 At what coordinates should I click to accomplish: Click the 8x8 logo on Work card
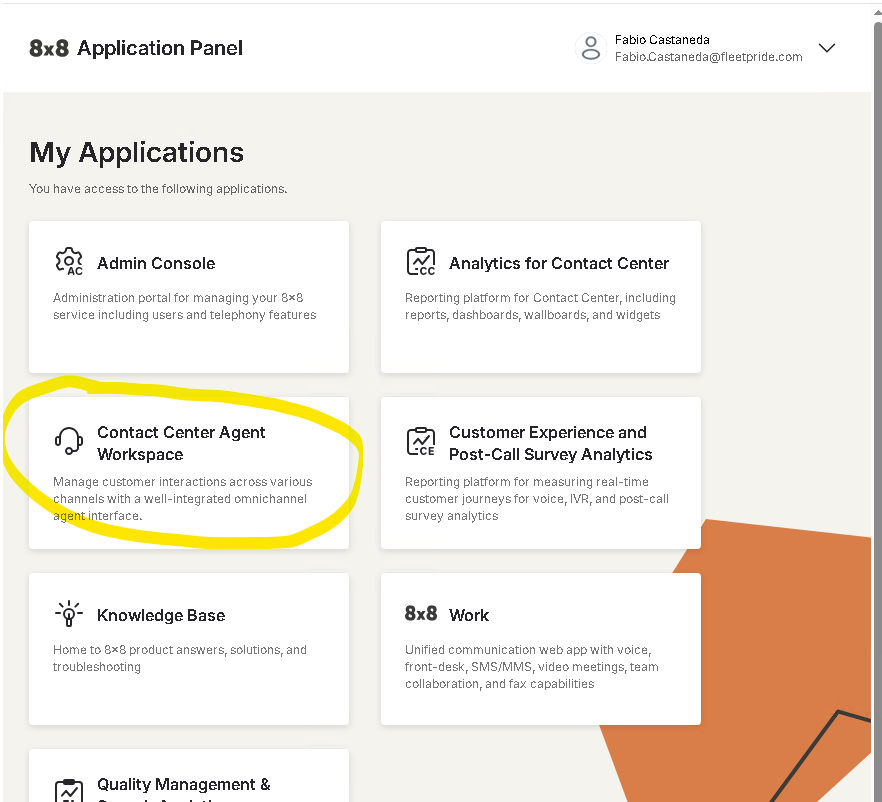[x=421, y=613]
